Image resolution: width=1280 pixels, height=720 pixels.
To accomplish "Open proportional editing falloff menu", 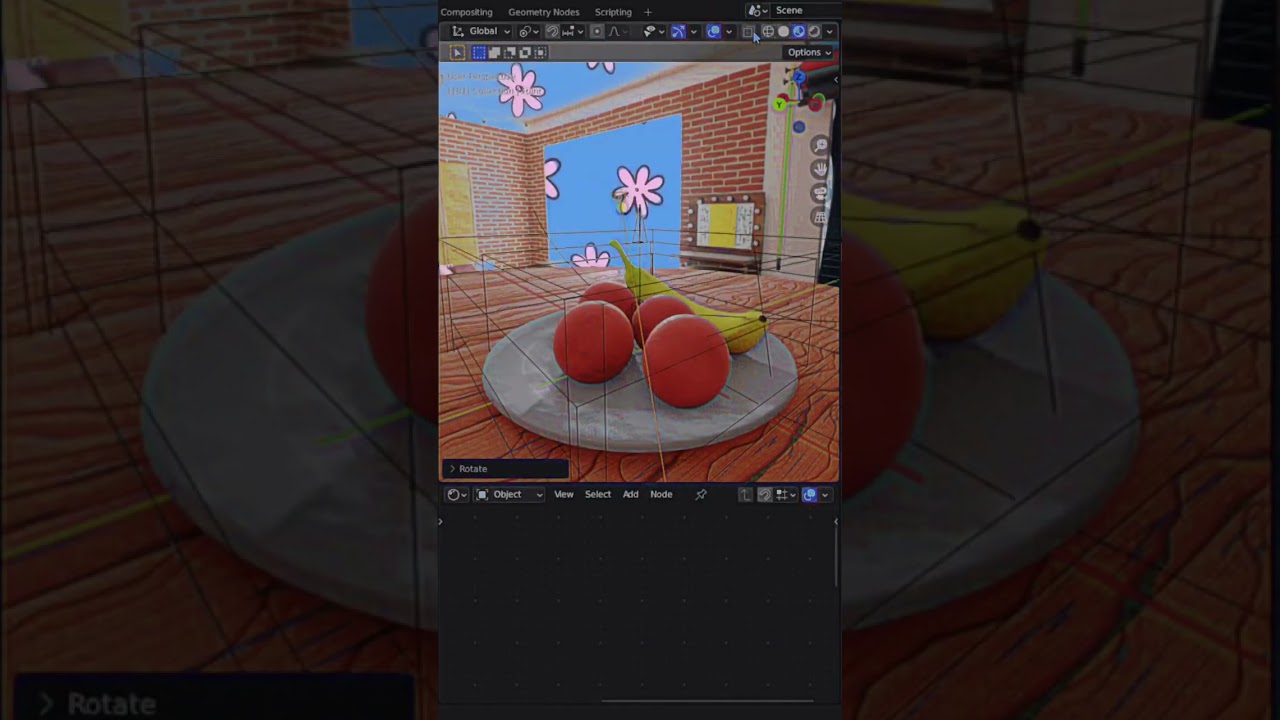I will 619,31.
